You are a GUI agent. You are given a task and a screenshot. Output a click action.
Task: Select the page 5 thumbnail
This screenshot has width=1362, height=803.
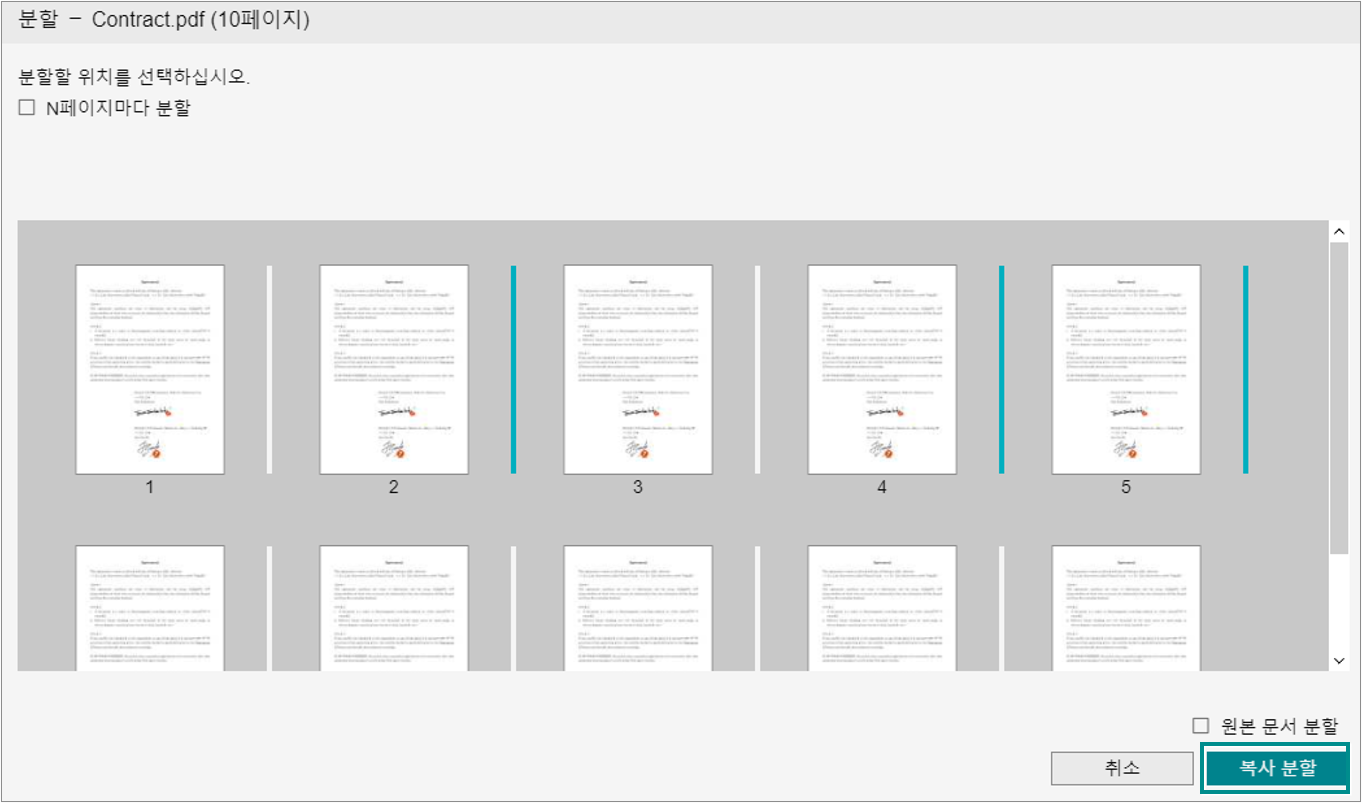[x=1126, y=369]
